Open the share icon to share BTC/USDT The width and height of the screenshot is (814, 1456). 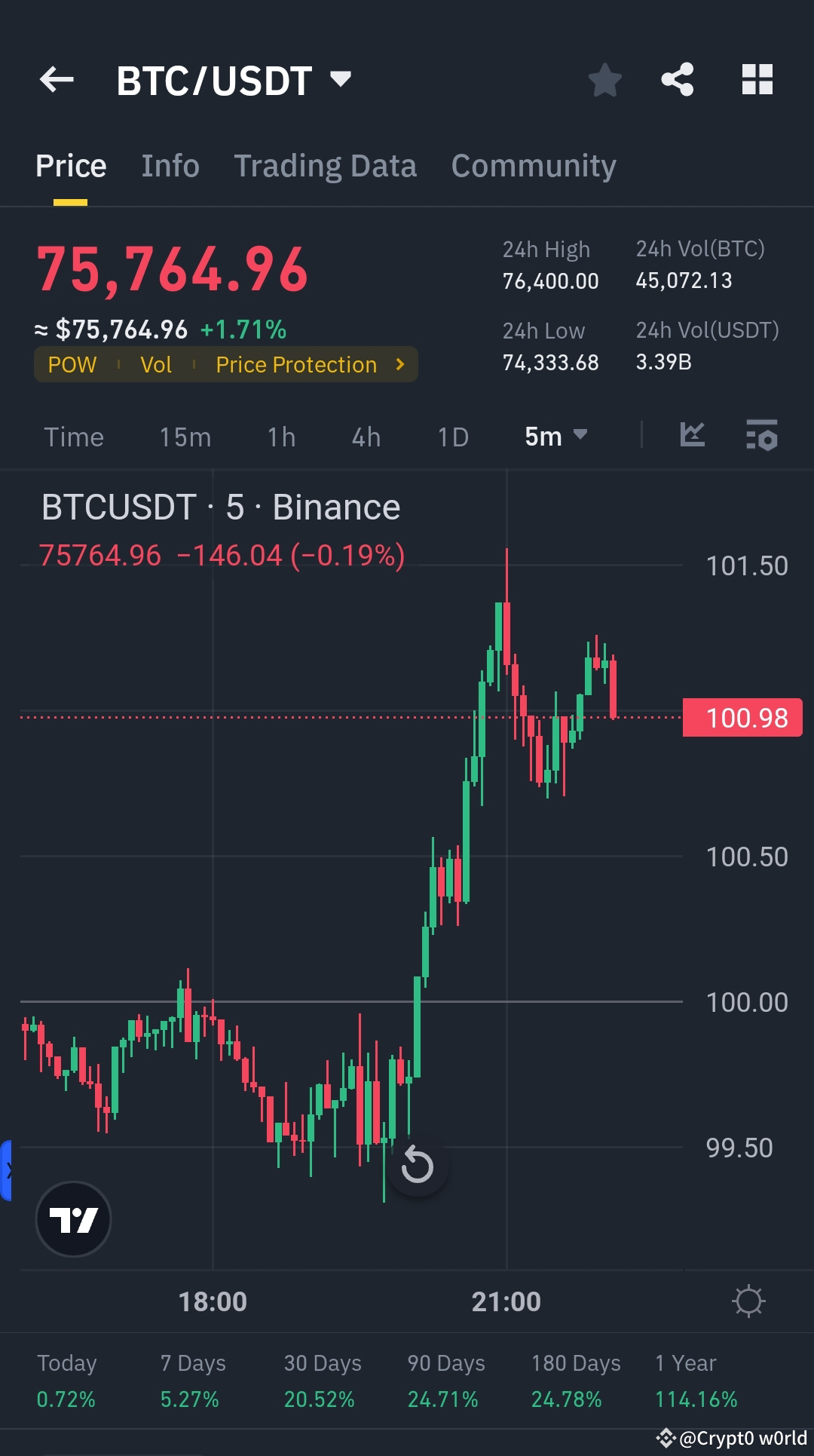pyautogui.click(x=677, y=79)
